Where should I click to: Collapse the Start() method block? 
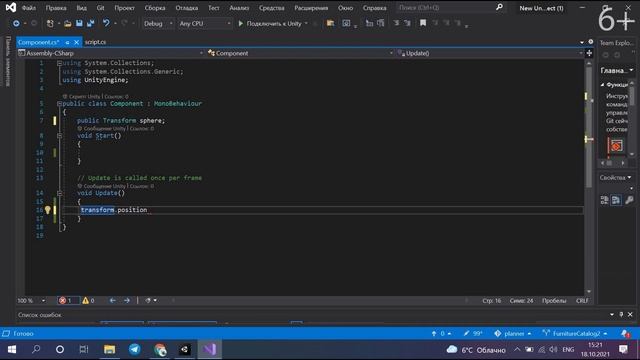(60, 136)
